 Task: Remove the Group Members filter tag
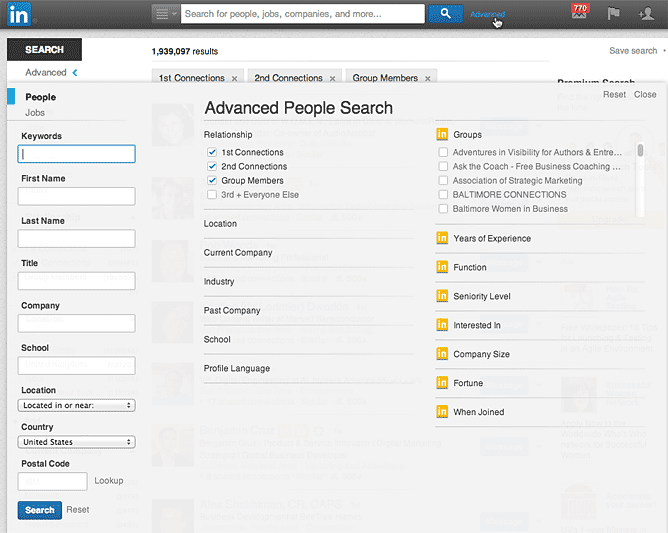427,78
